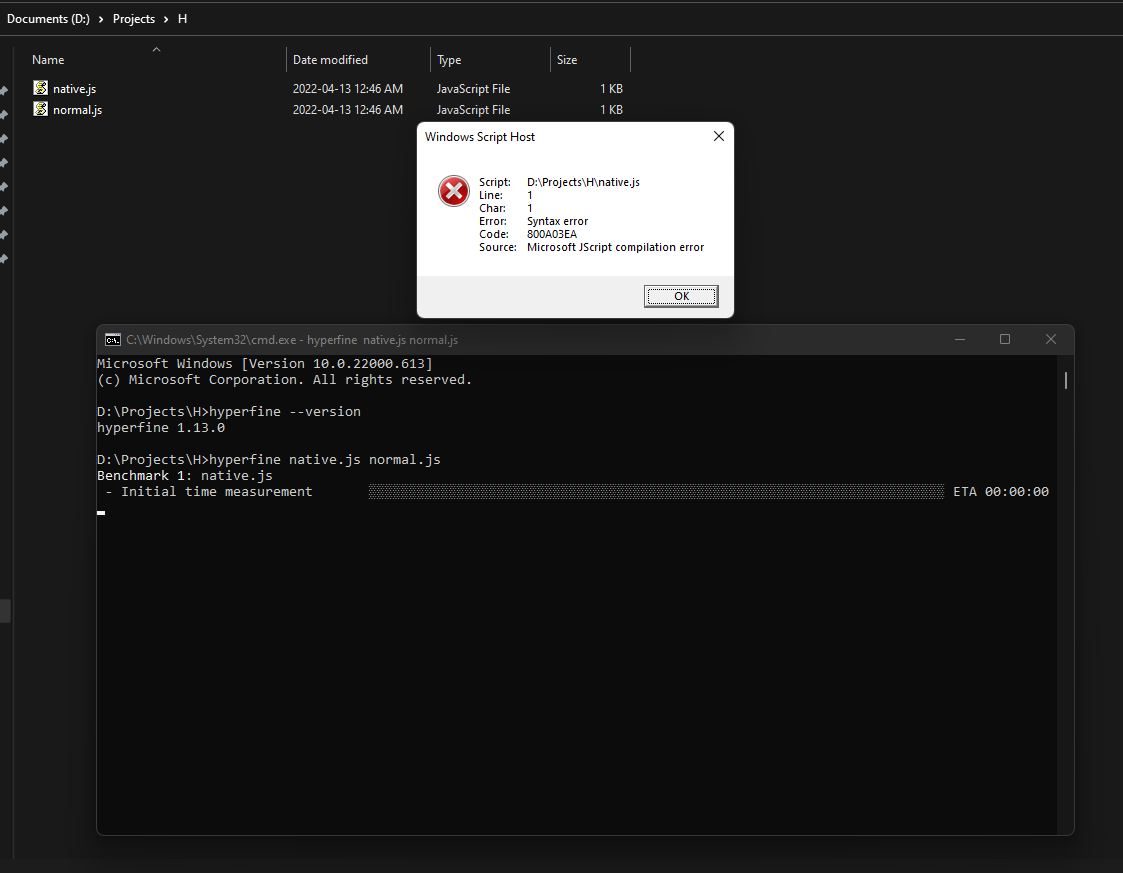Click native.js JavaScript File type cell
This screenshot has height=873, width=1123.
coord(473,89)
